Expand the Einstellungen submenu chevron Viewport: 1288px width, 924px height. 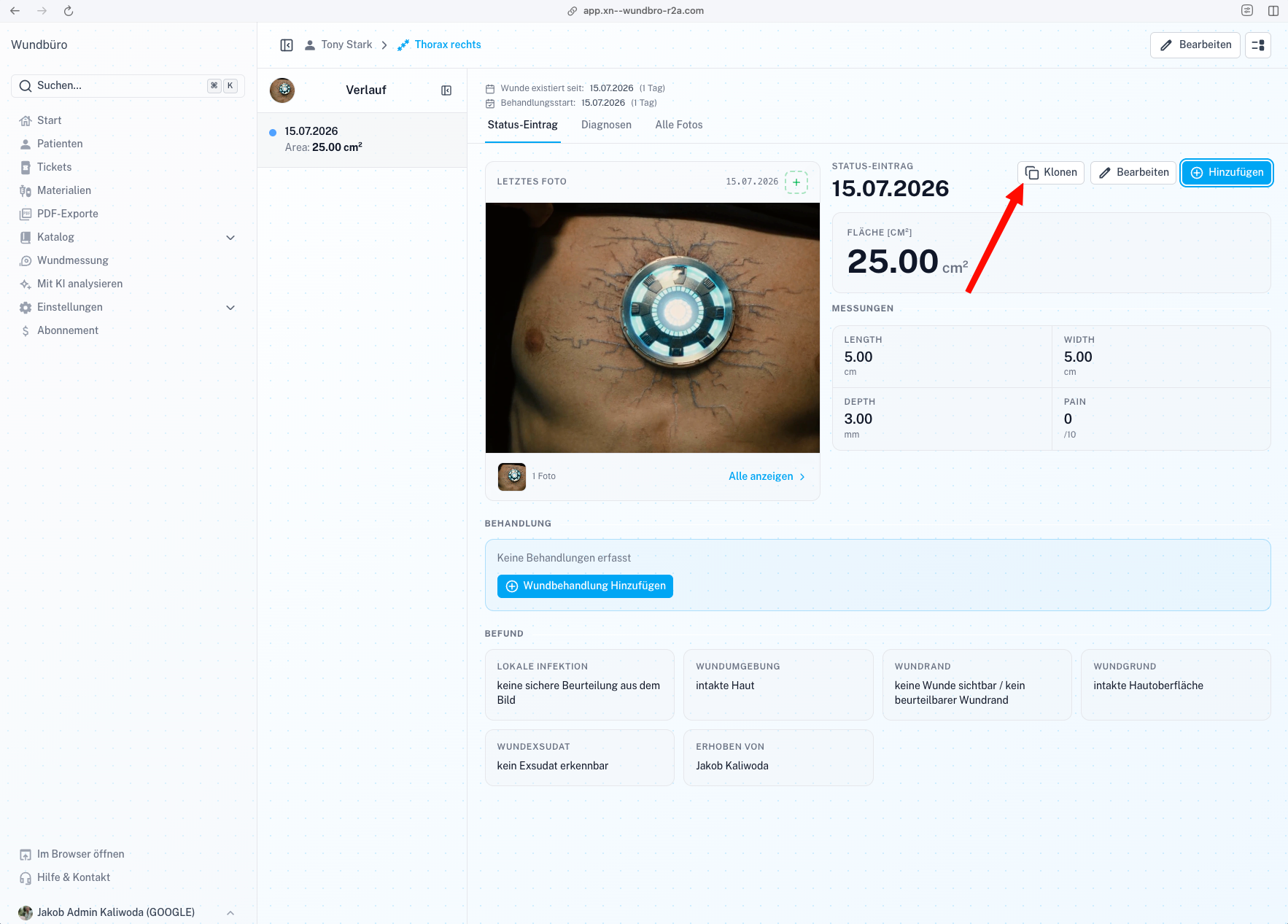(x=230, y=308)
